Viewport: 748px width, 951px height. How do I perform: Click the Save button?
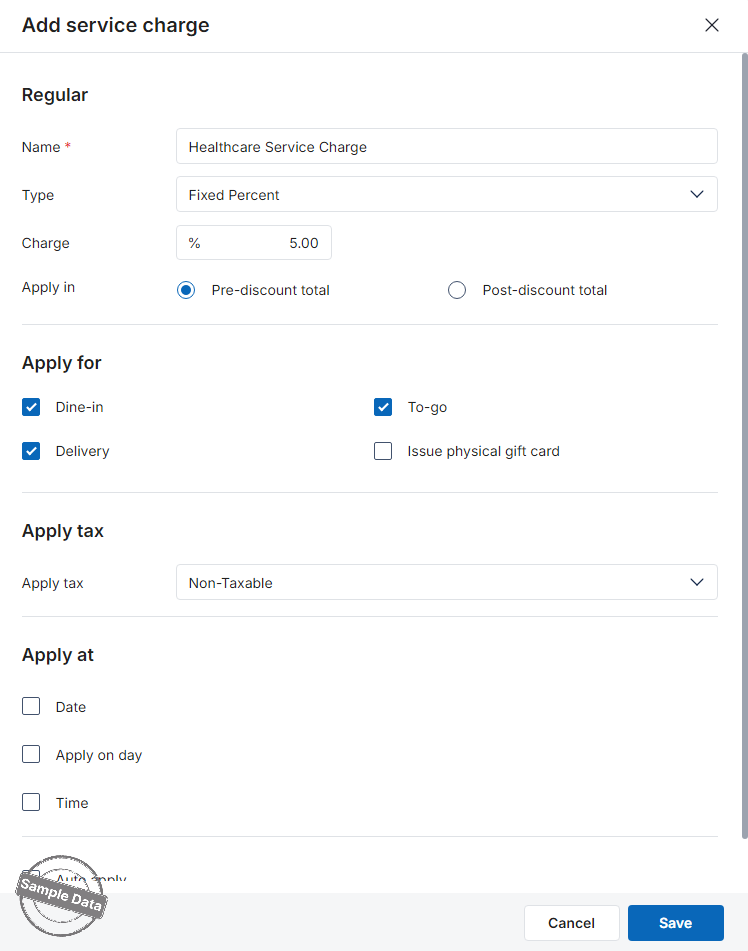tap(675, 923)
